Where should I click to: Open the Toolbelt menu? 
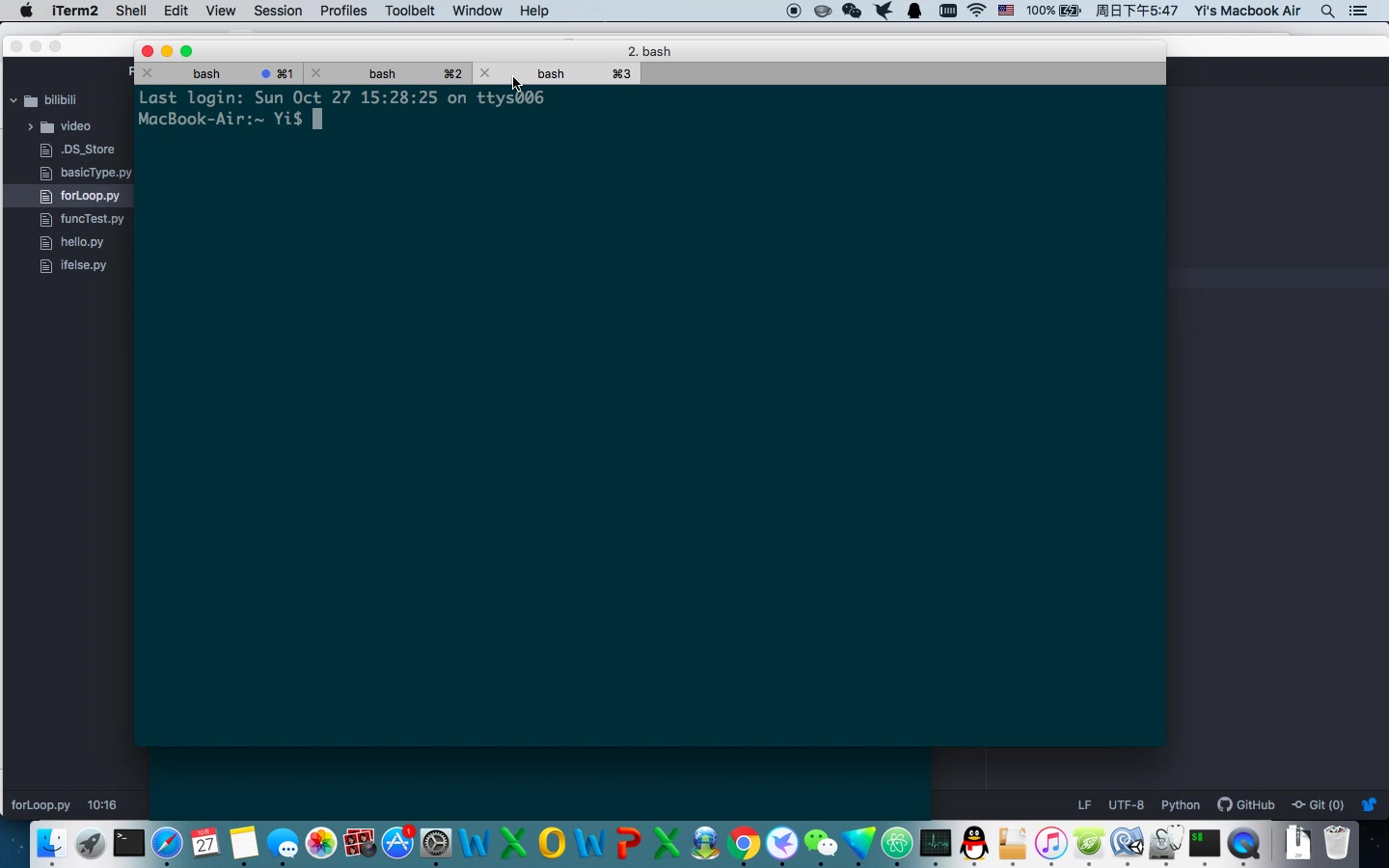click(x=410, y=11)
